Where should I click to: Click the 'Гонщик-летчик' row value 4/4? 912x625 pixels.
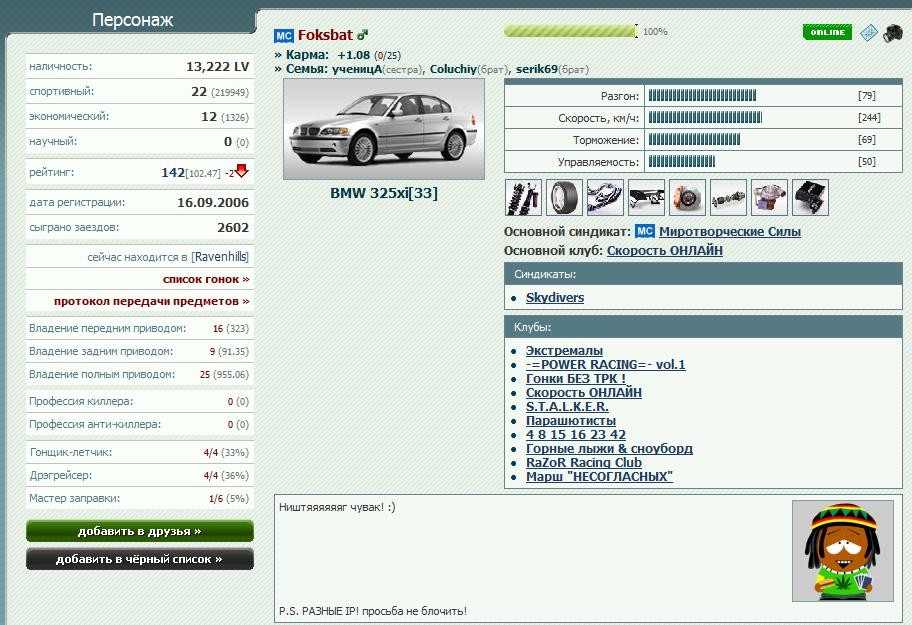(x=211, y=452)
